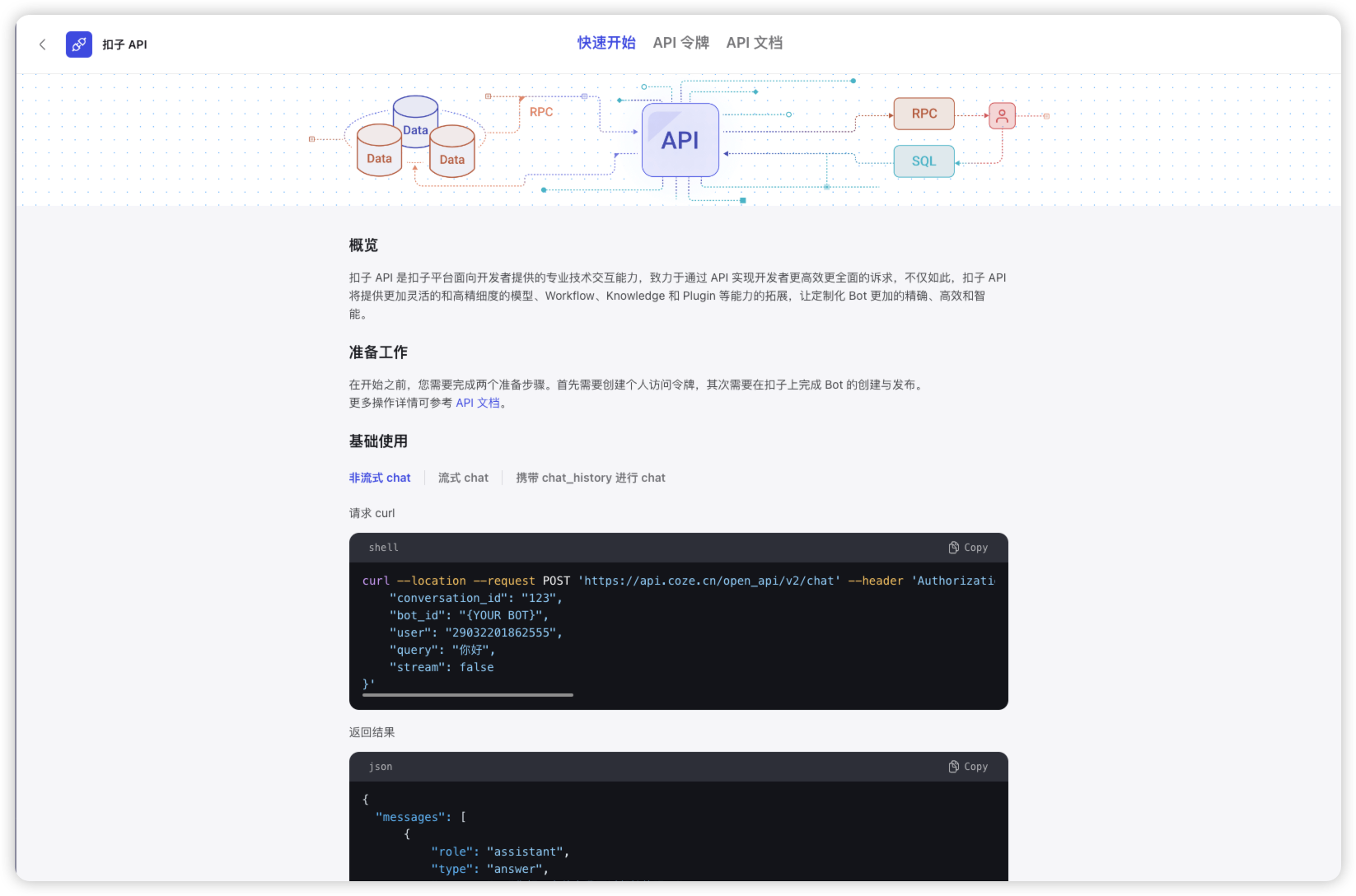Click the 请求 curl label
The width and height of the screenshot is (1356, 896).
coord(372,513)
